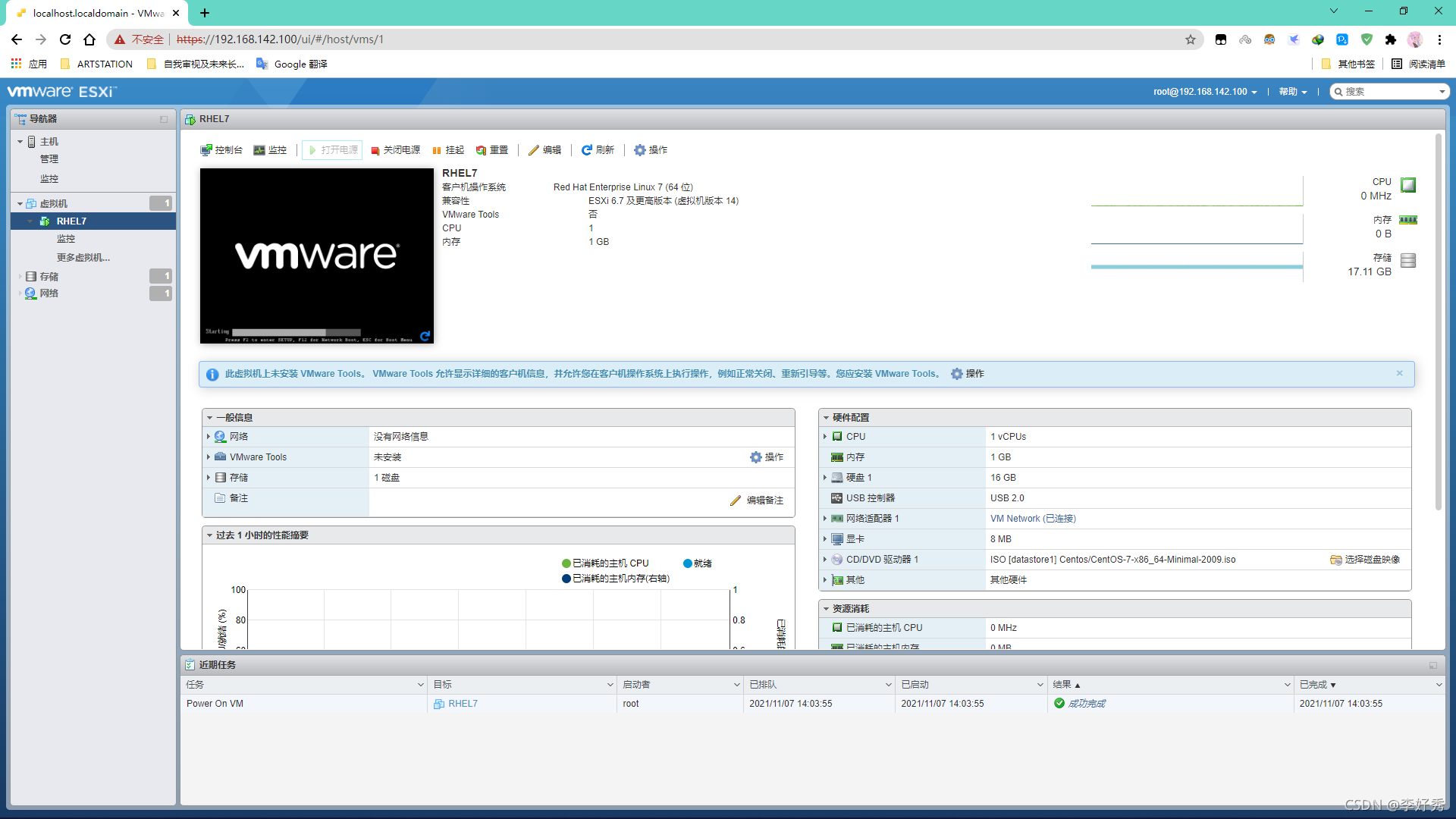Expand the CD/DVD drive 1 row

click(x=825, y=560)
